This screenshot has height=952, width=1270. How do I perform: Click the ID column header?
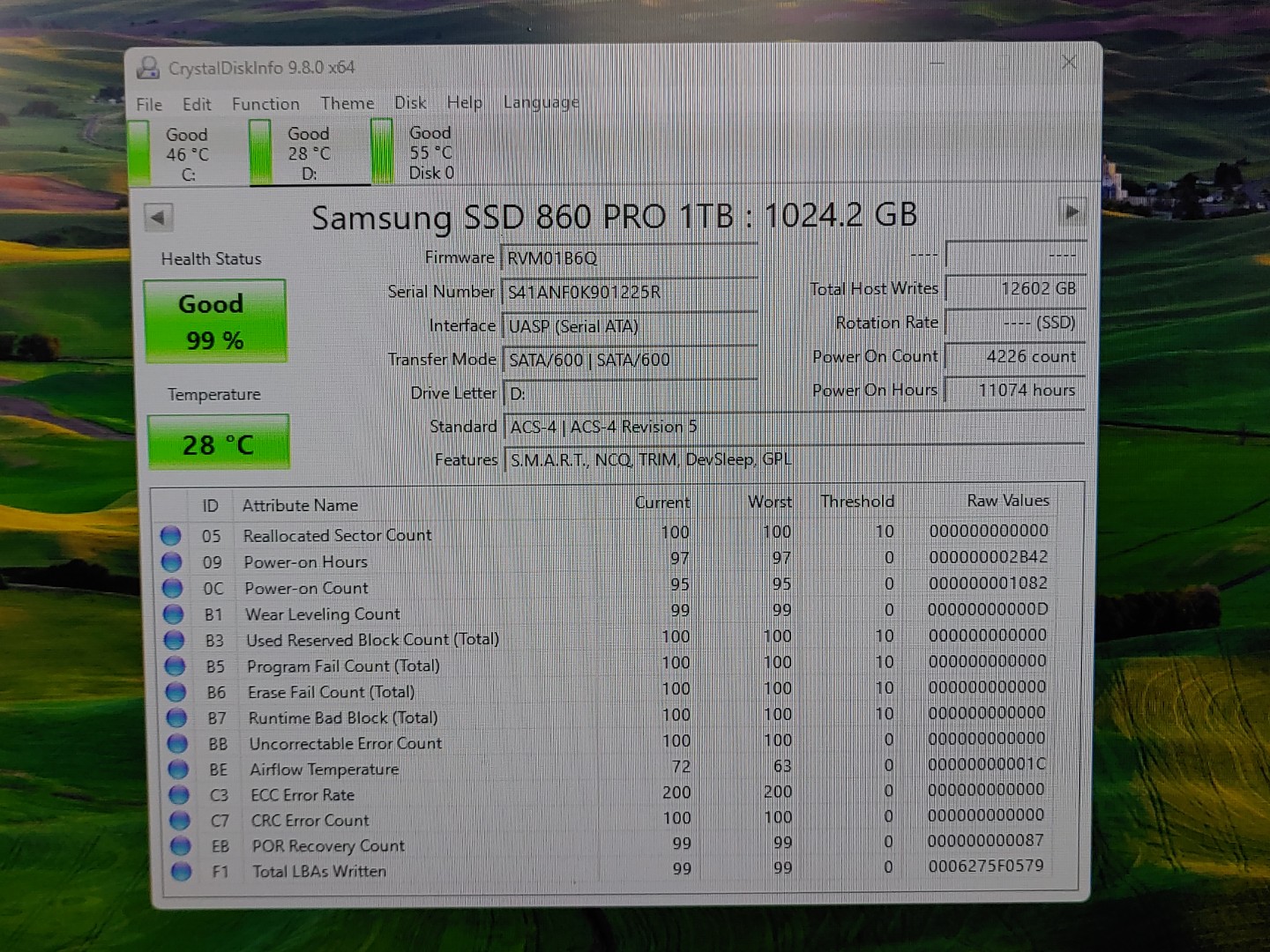pos(210,506)
